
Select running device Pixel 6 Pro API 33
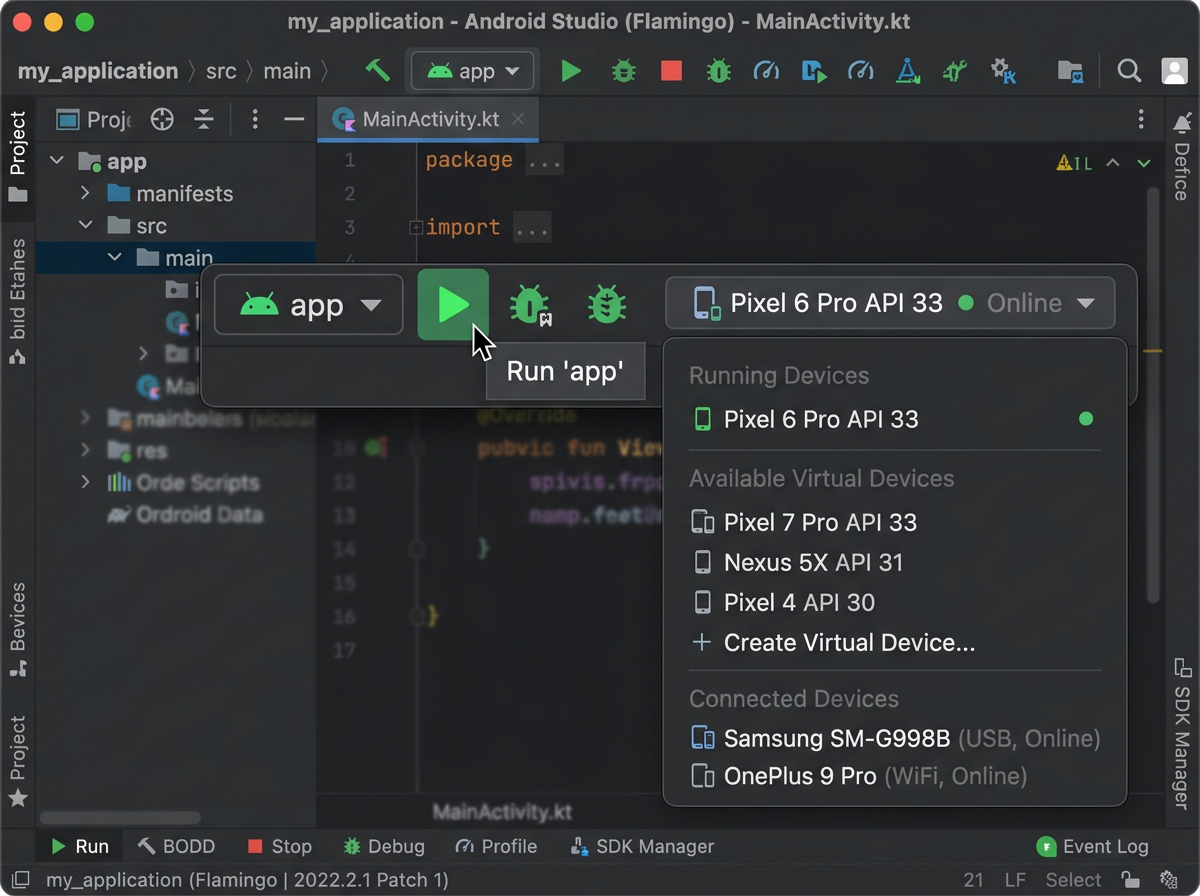[895, 419]
